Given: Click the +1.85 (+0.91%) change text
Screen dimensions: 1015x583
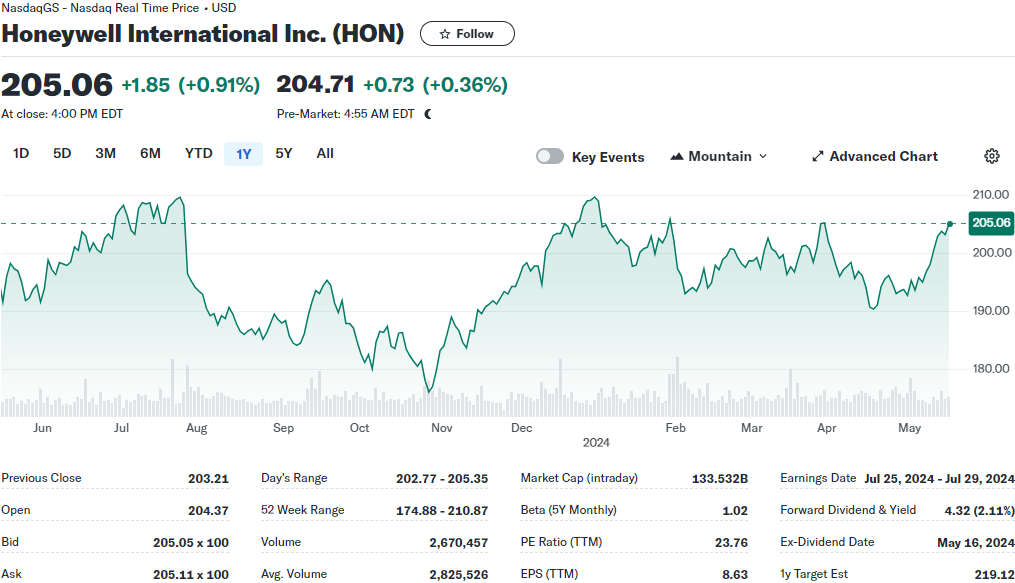Looking at the screenshot, I should [x=191, y=85].
